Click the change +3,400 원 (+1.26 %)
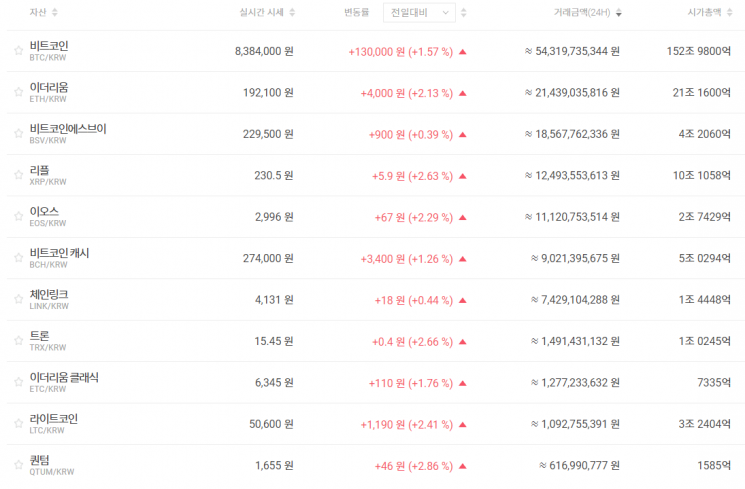This screenshot has width=745, height=489. coord(407,259)
